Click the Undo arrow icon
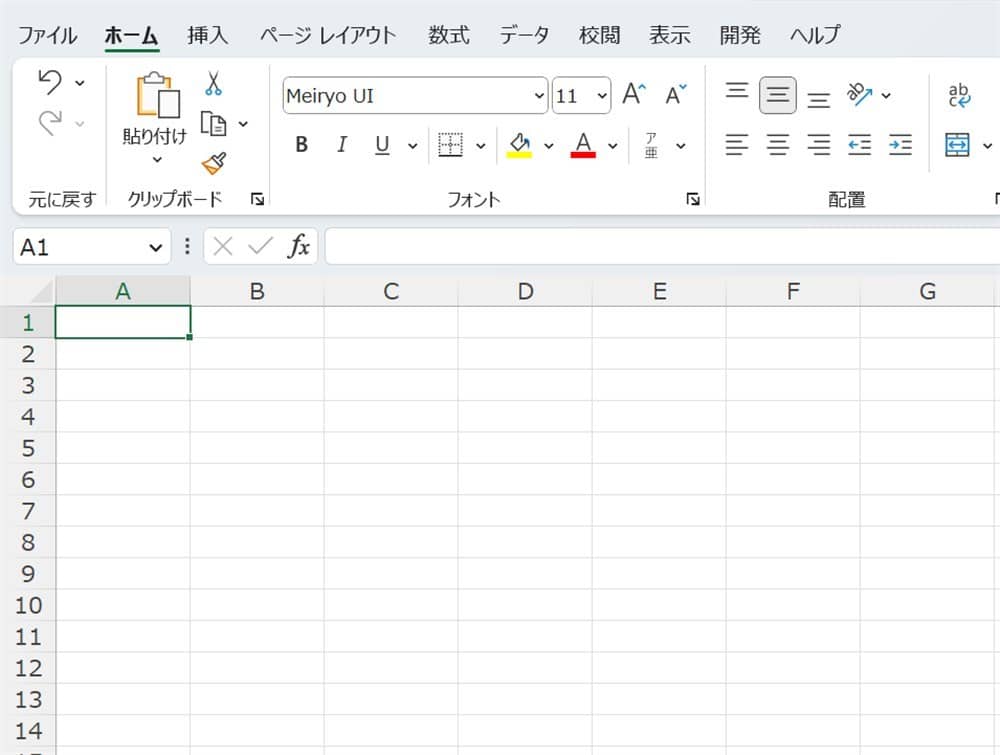1000x755 pixels. tap(49, 83)
